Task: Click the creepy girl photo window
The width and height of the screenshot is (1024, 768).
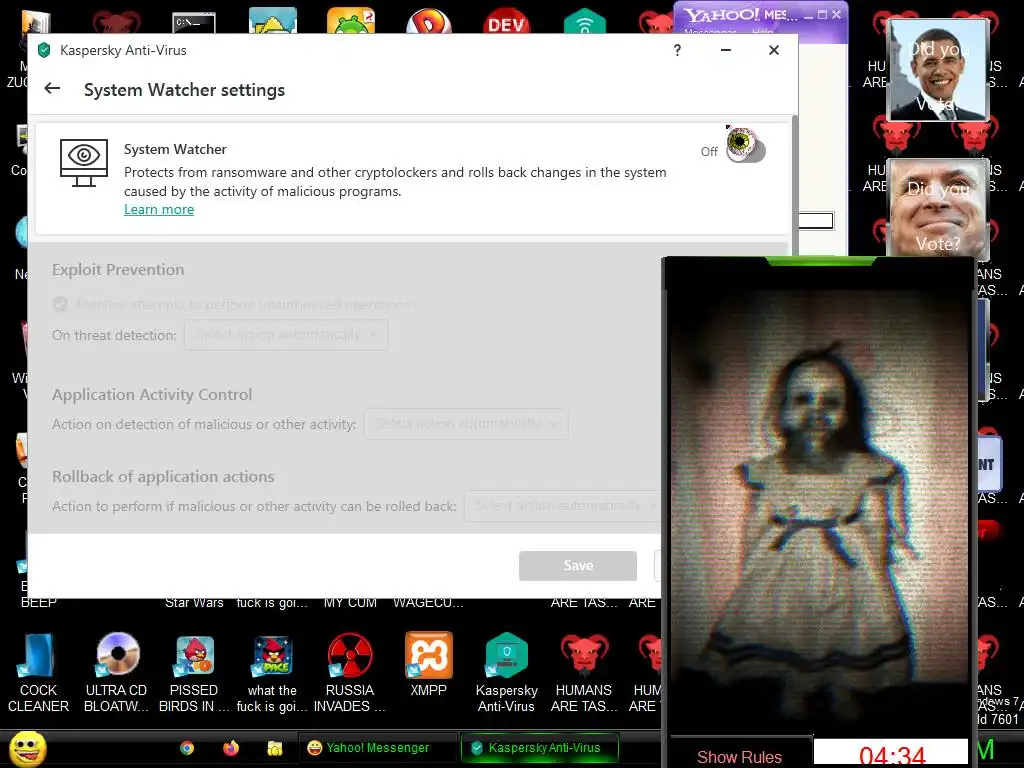Action: pos(820,513)
